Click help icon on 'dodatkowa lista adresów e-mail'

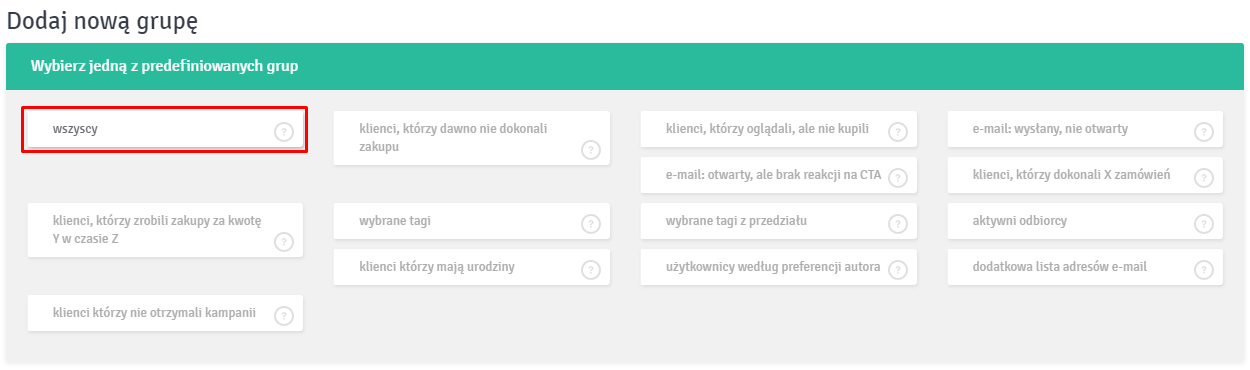[1203, 270]
